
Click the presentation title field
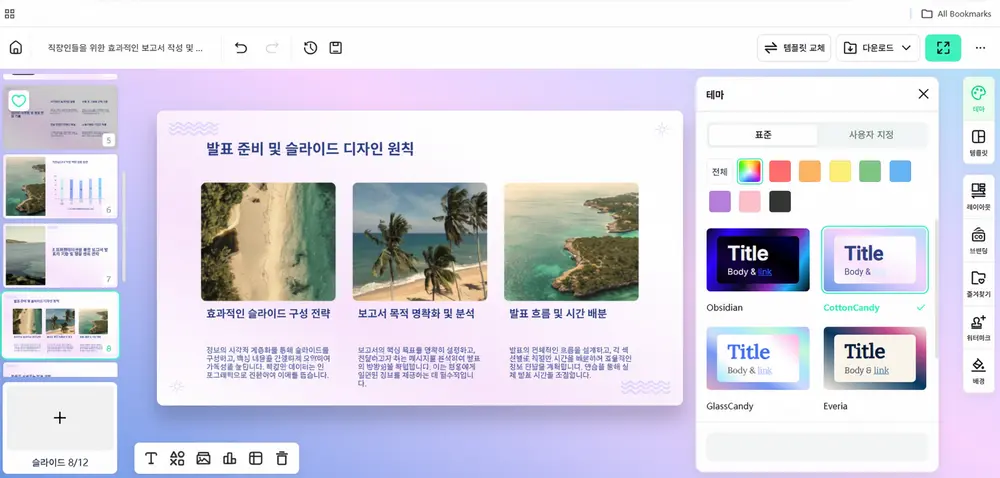(x=126, y=48)
